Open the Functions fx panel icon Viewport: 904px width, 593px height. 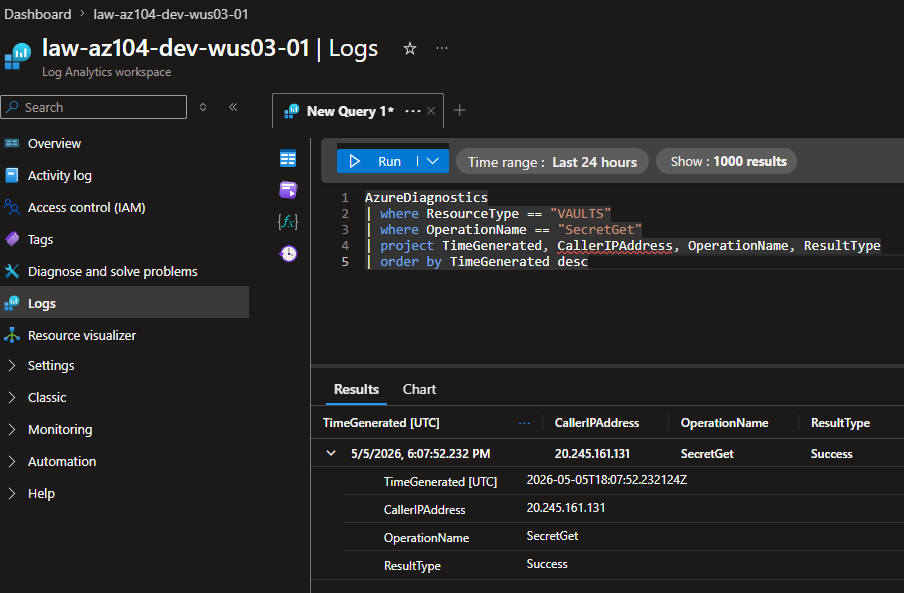(x=288, y=221)
